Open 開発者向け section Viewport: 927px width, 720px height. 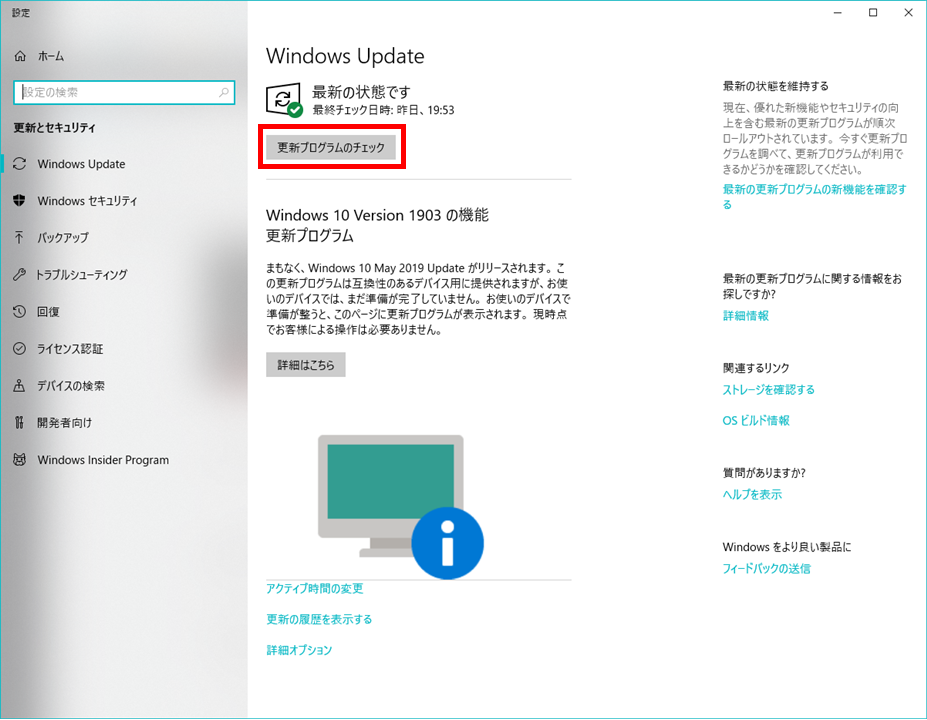tap(64, 422)
